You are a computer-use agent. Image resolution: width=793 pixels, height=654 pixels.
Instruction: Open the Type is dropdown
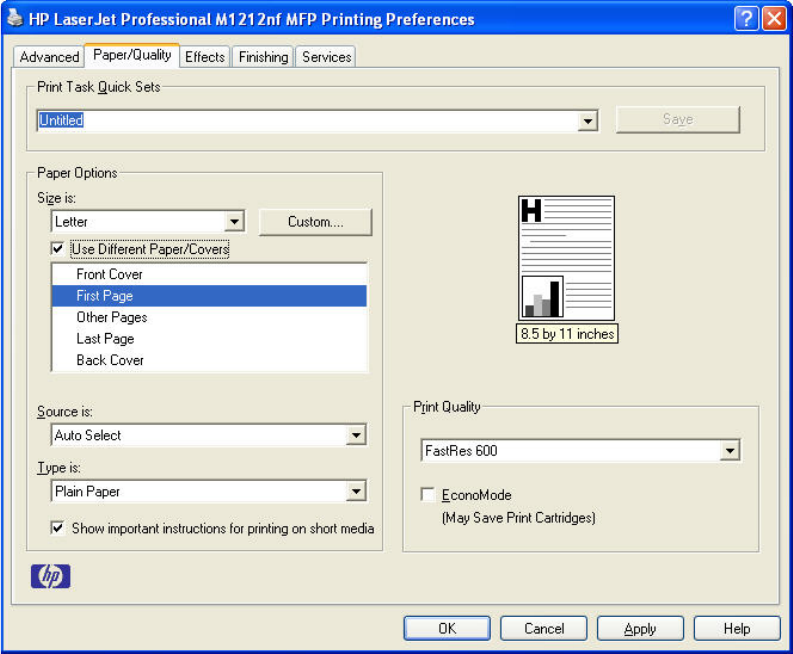356,492
